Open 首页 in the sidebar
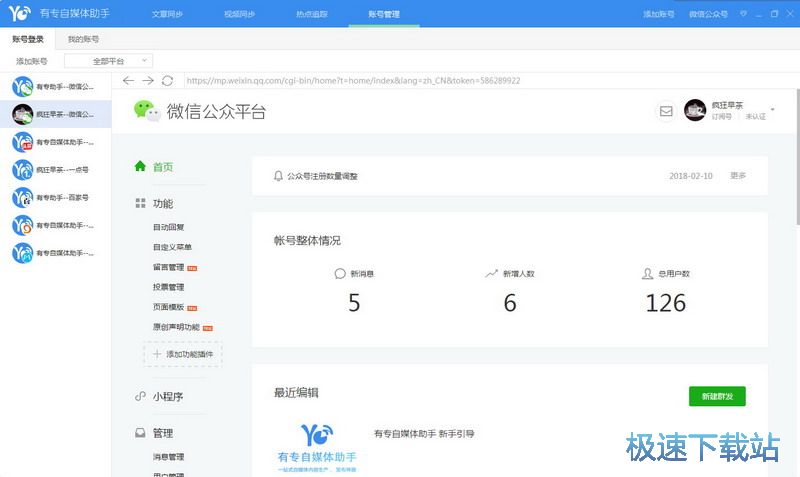Screen dimensions: 800x477 pos(163,167)
